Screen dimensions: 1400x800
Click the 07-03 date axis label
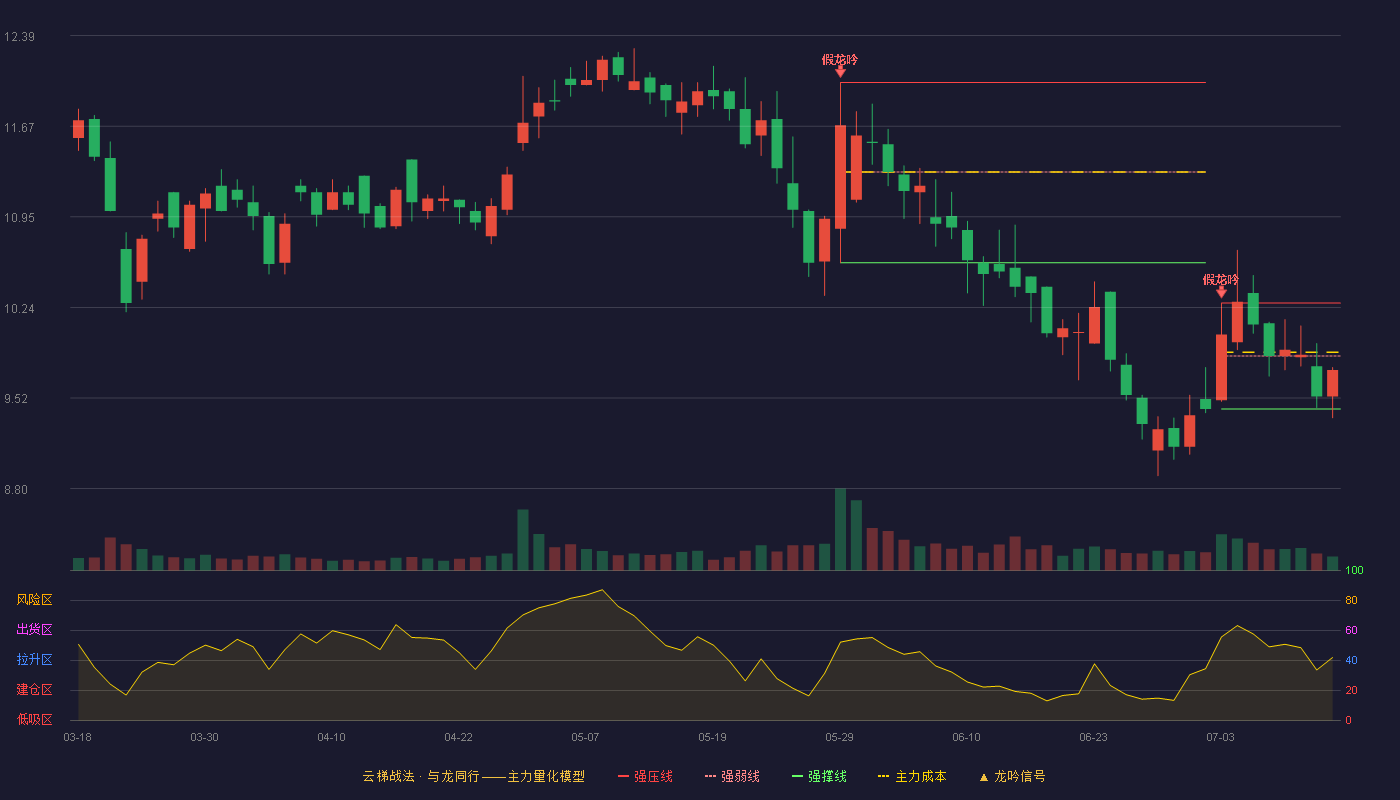point(1220,737)
